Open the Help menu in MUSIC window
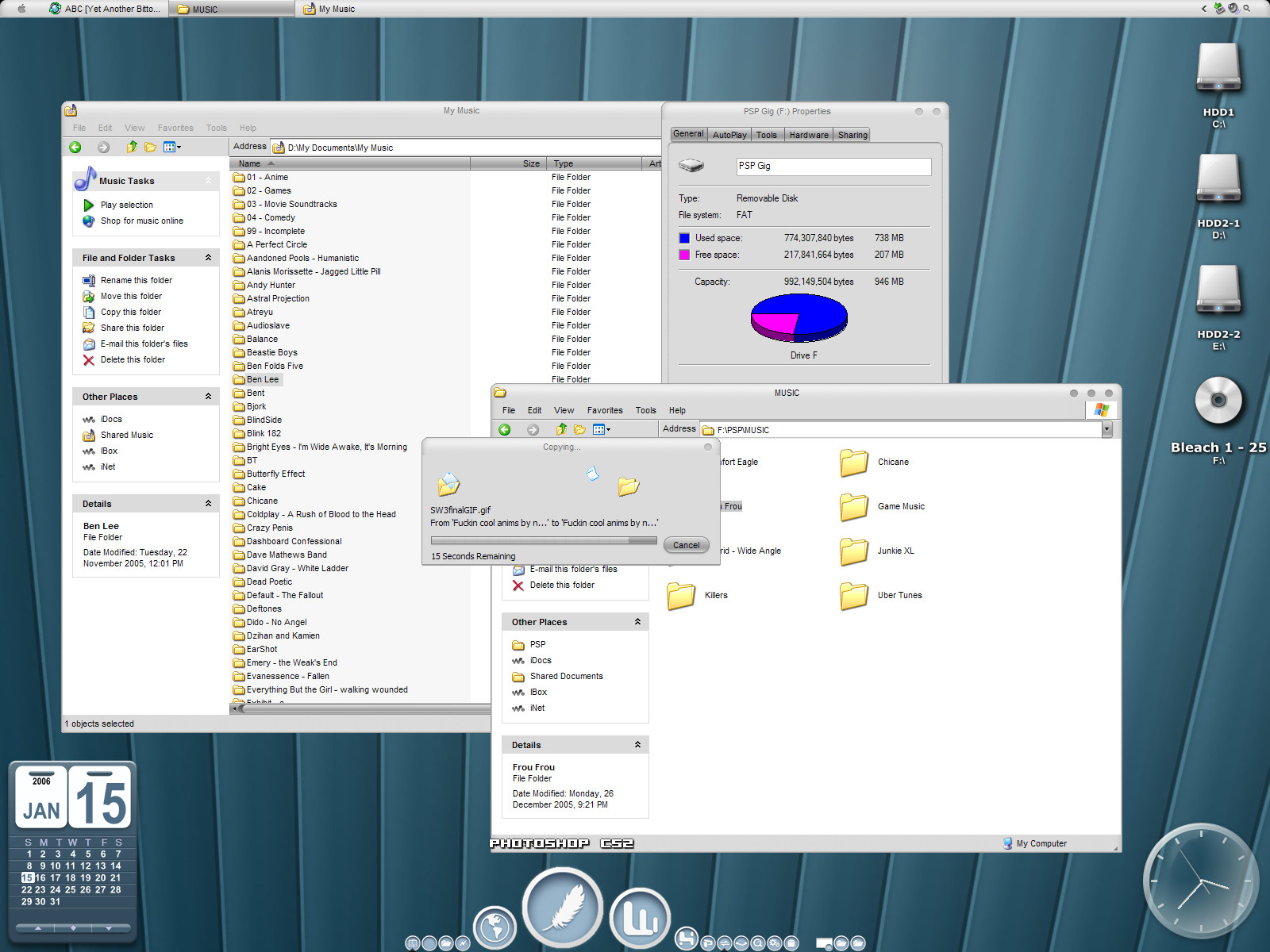The height and width of the screenshot is (952, 1270). [x=677, y=410]
